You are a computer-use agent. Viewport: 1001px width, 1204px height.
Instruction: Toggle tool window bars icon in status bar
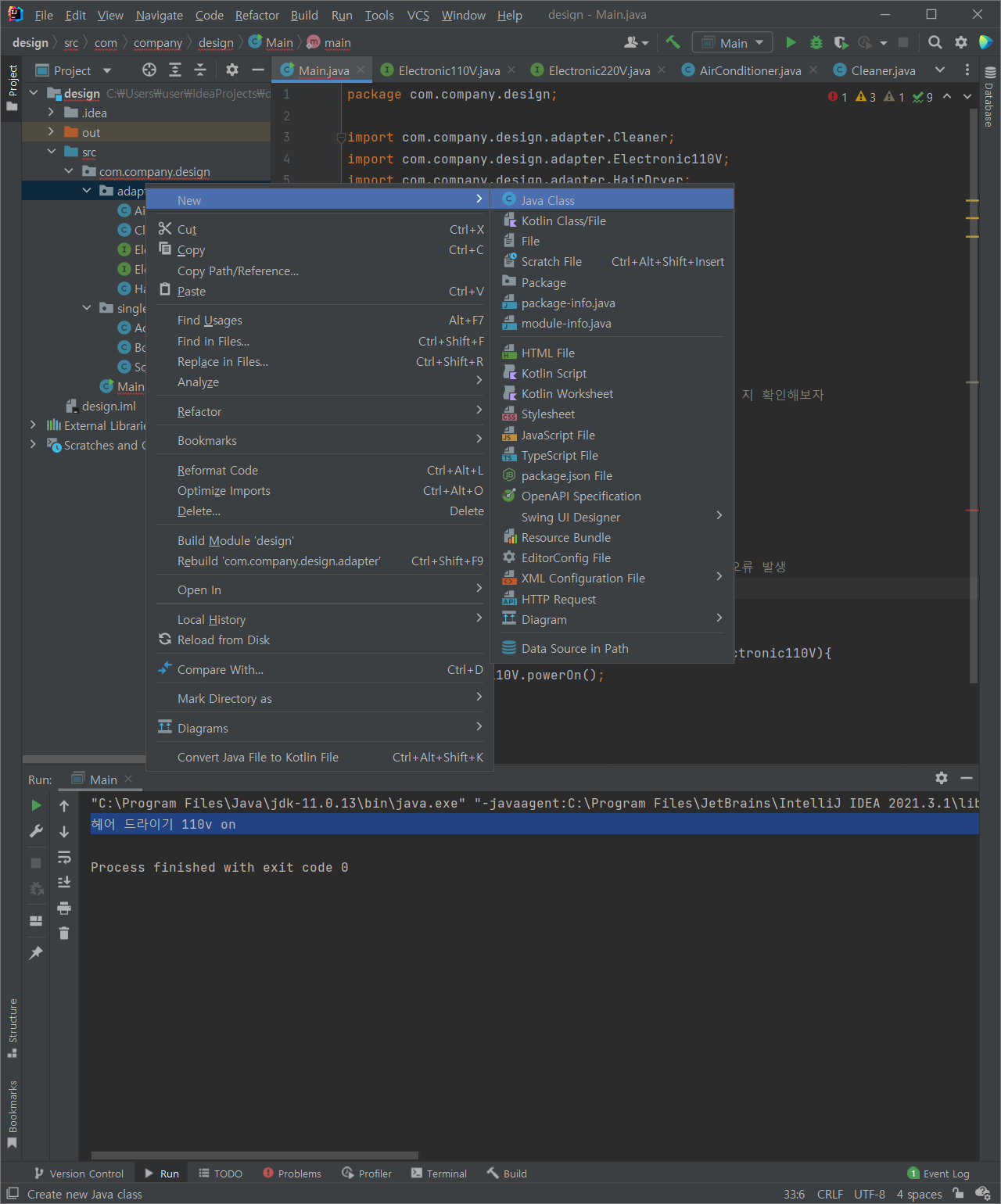pos(12,1194)
